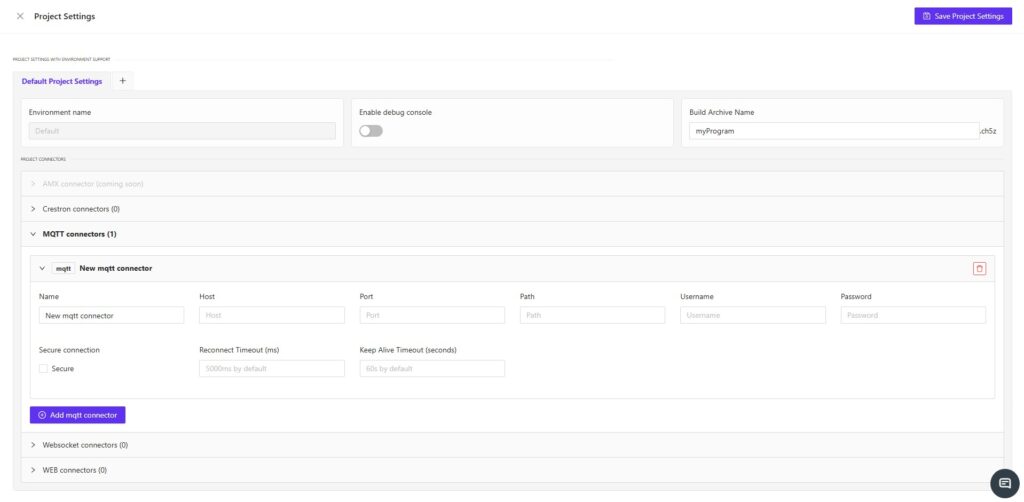1024x502 pixels.
Task: Toggle the Enable debug console switch
Action: click(371, 131)
